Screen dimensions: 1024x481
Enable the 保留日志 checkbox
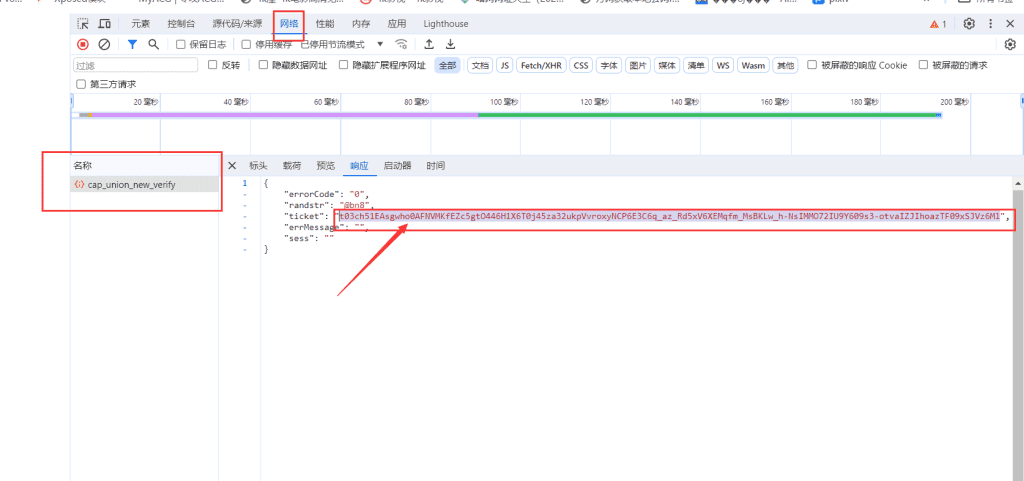181,44
